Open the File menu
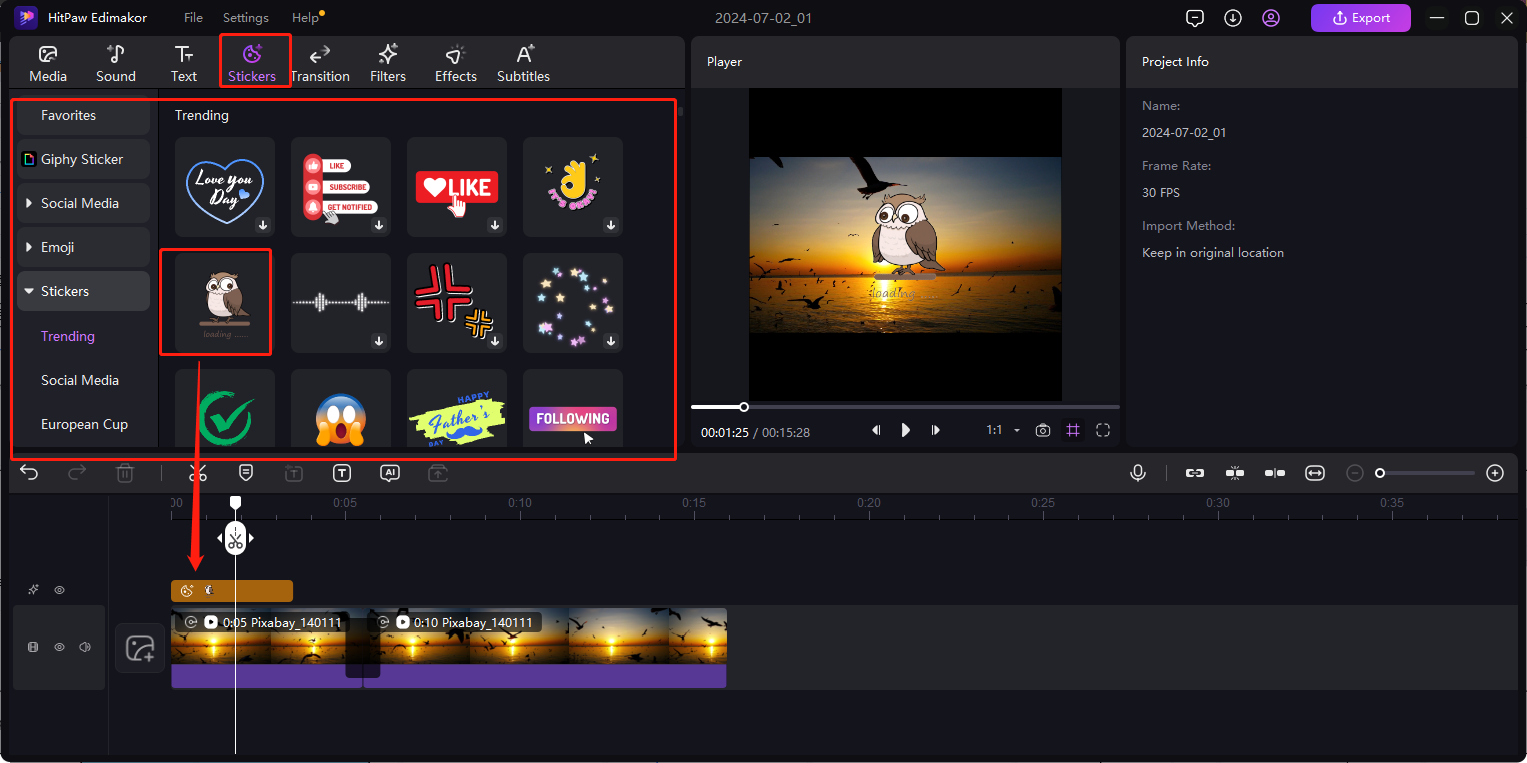The height and width of the screenshot is (763, 1527). (x=193, y=18)
